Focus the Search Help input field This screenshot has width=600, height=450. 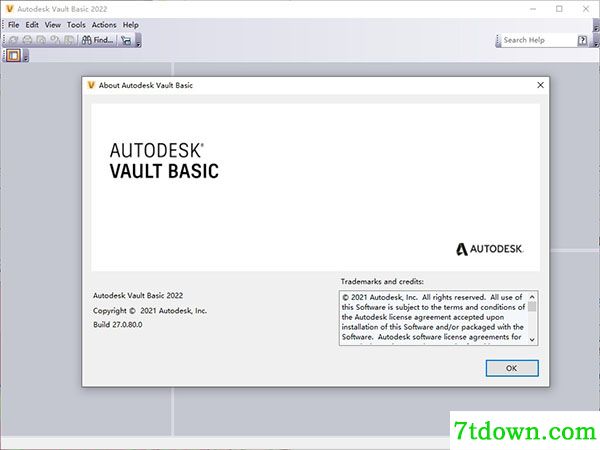pos(539,40)
